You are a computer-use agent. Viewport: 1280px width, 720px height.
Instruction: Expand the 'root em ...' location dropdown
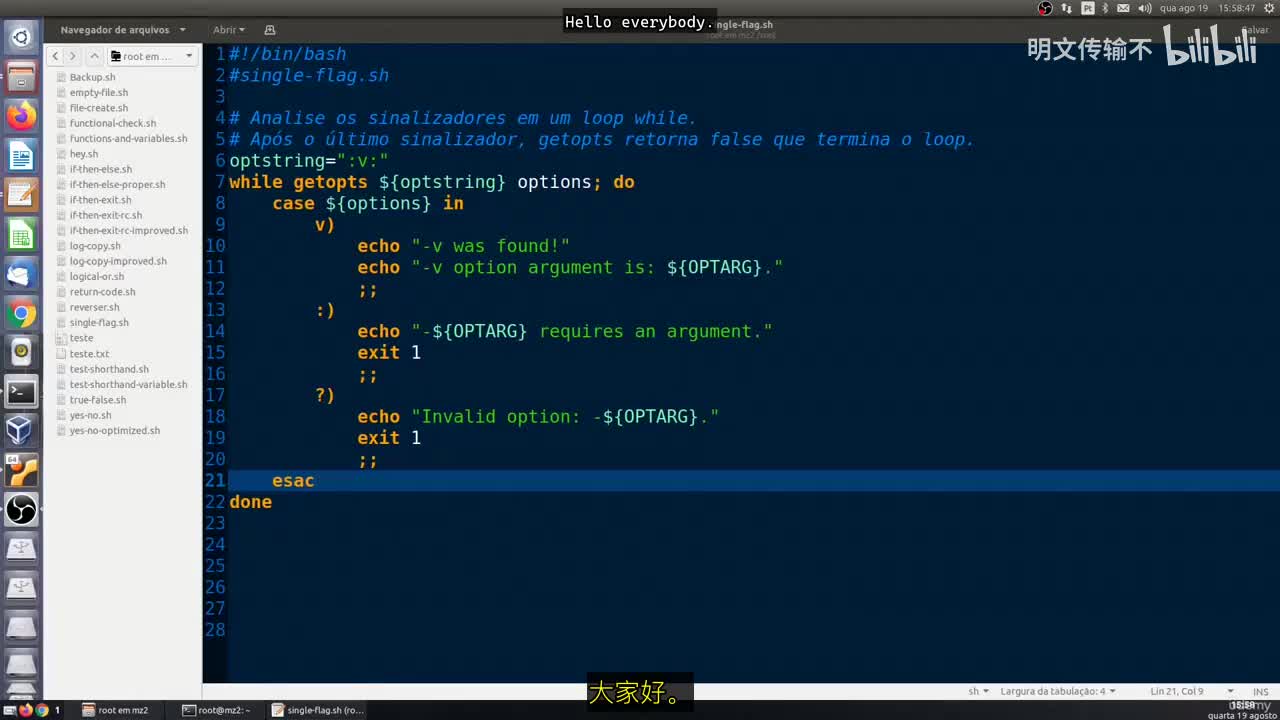[x=152, y=56]
